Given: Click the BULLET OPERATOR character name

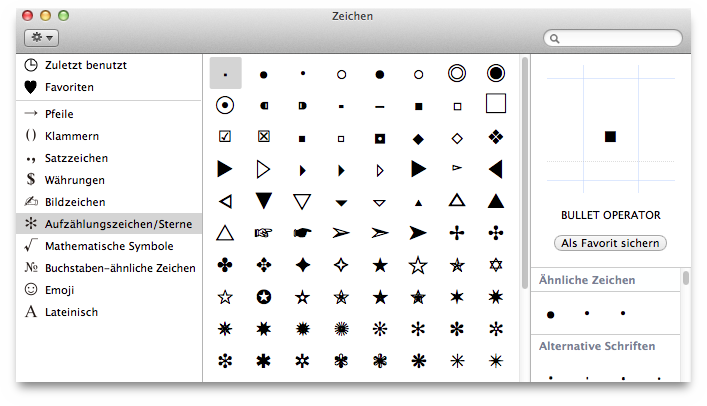Looking at the screenshot, I should (611, 215).
